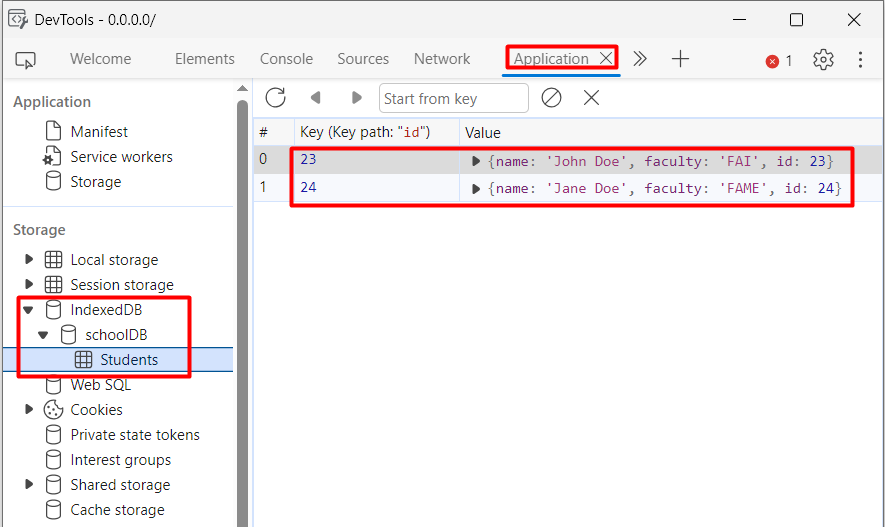This screenshot has width=885, height=527.
Task: Open Private state tokens
Action: pyautogui.click(x=135, y=434)
